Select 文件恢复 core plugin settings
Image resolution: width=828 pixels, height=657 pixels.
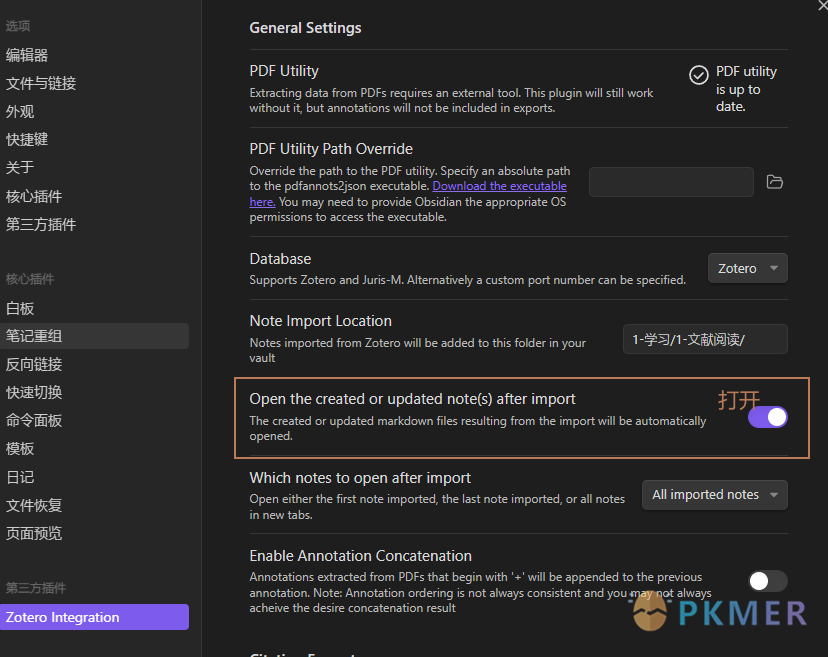34,505
